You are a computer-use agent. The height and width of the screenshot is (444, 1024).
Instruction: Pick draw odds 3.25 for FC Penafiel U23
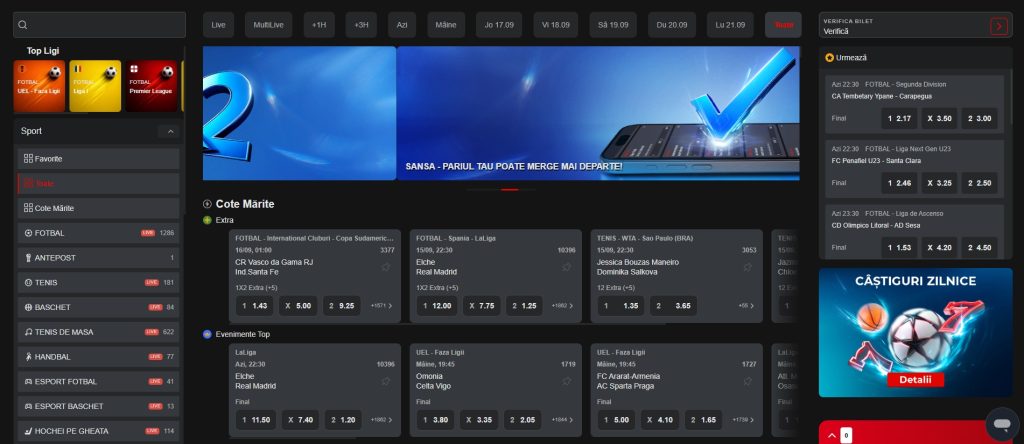[x=940, y=183]
